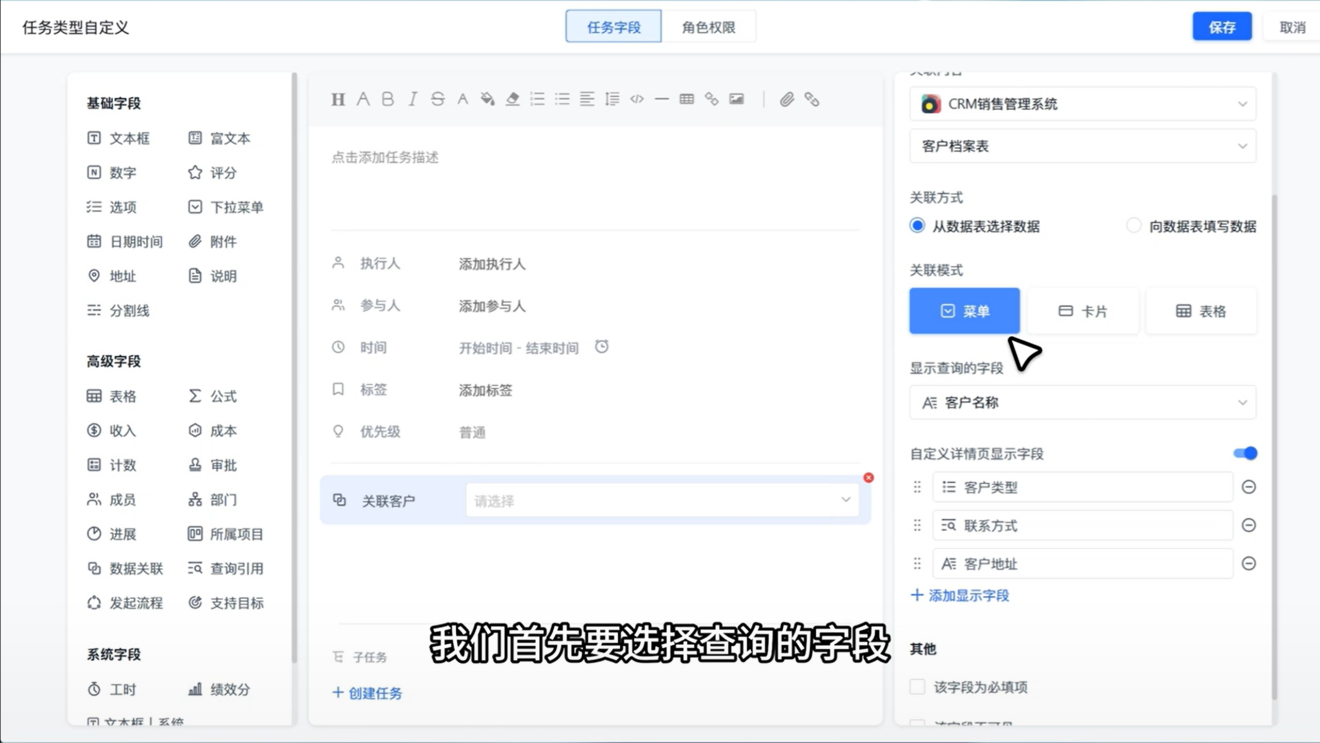Add the 支持目标 field
Screen dimensions: 1320x743
(x=226, y=603)
